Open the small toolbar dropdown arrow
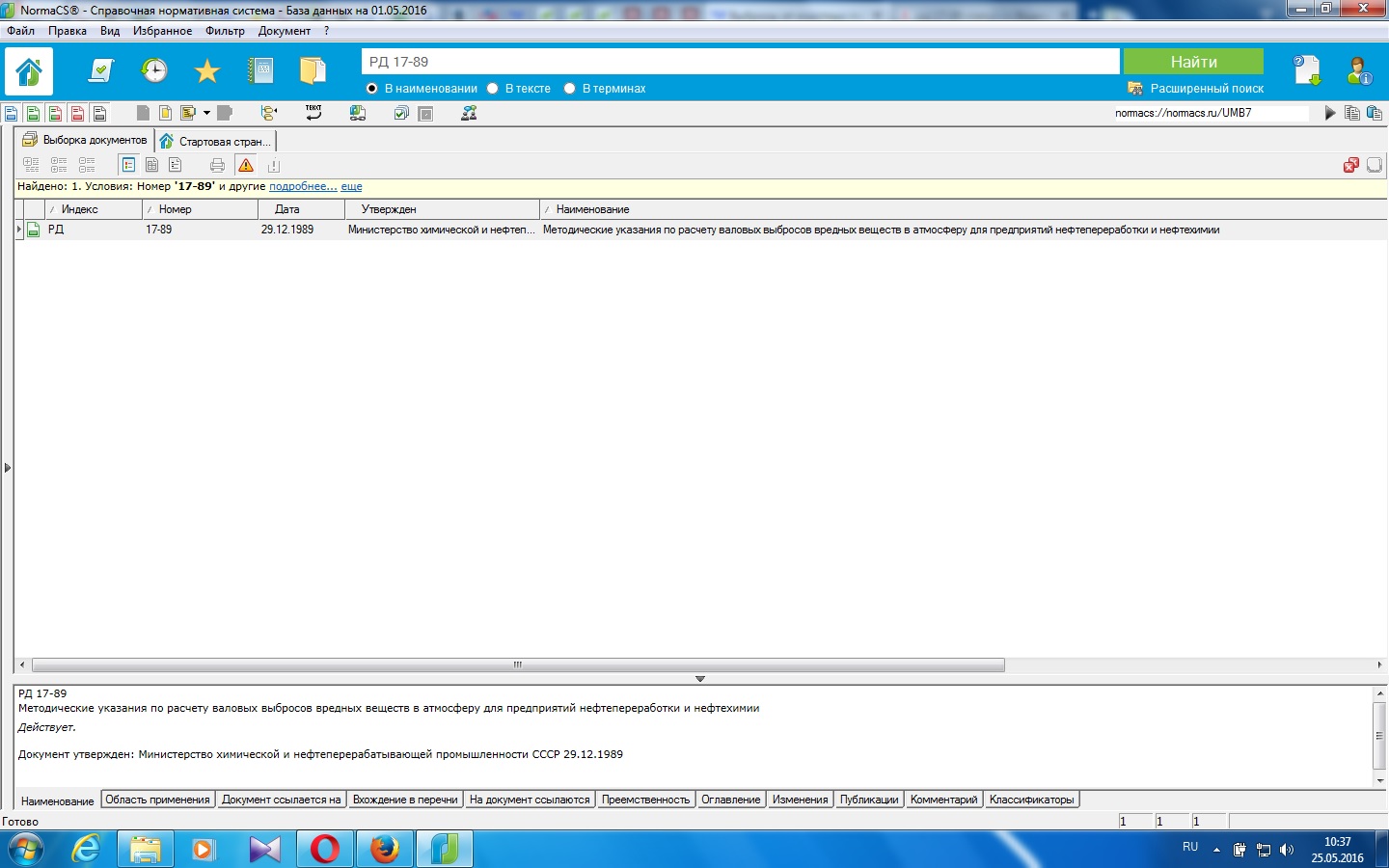The width and height of the screenshot is (1389, 868). tap(206, 113)
